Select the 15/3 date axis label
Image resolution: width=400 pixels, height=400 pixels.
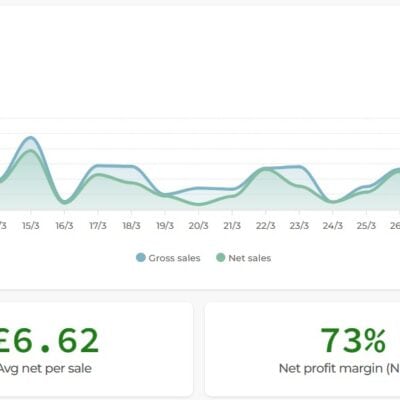click(31, 226)
